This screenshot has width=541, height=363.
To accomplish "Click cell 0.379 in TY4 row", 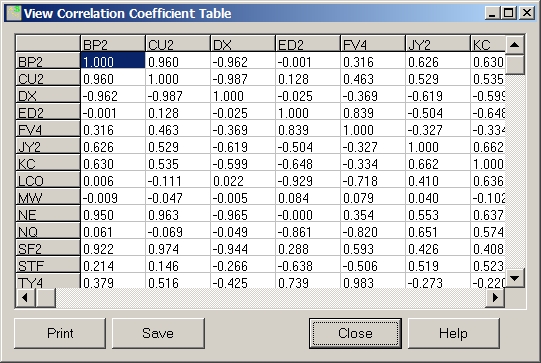I will 113,281.
